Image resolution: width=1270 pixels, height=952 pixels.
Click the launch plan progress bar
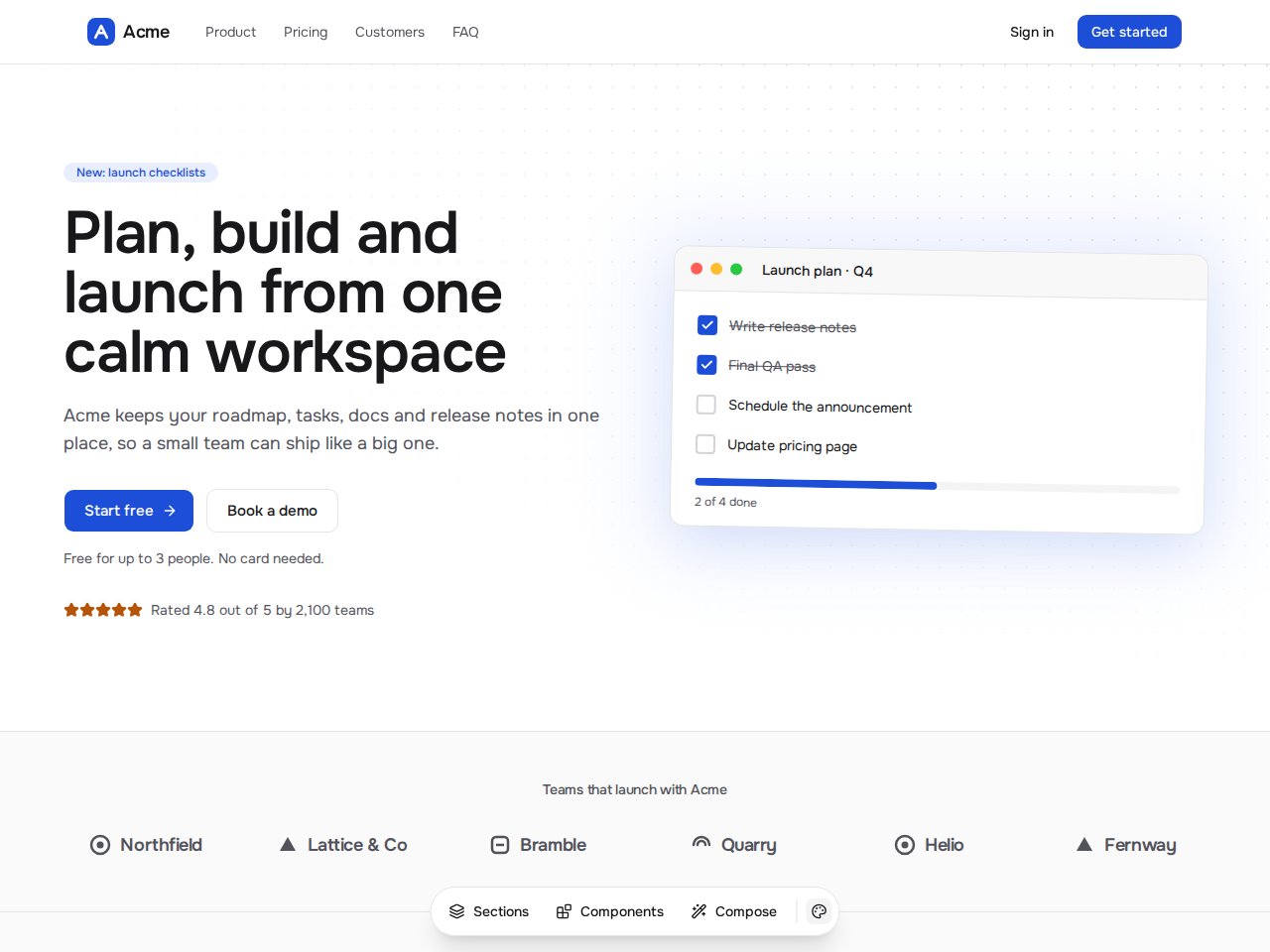(x=938, y=485)
